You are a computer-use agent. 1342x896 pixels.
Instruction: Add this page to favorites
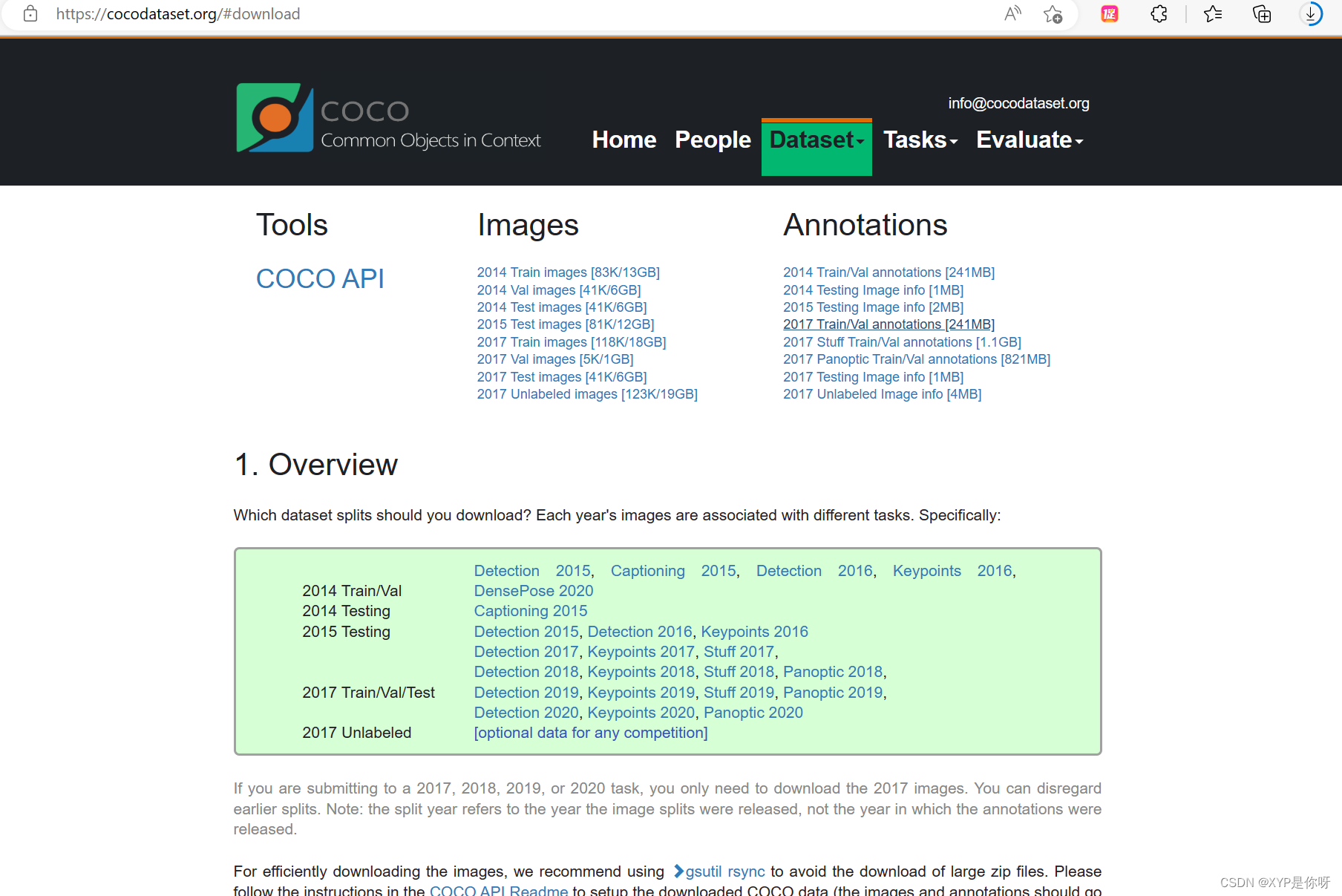1053,13
